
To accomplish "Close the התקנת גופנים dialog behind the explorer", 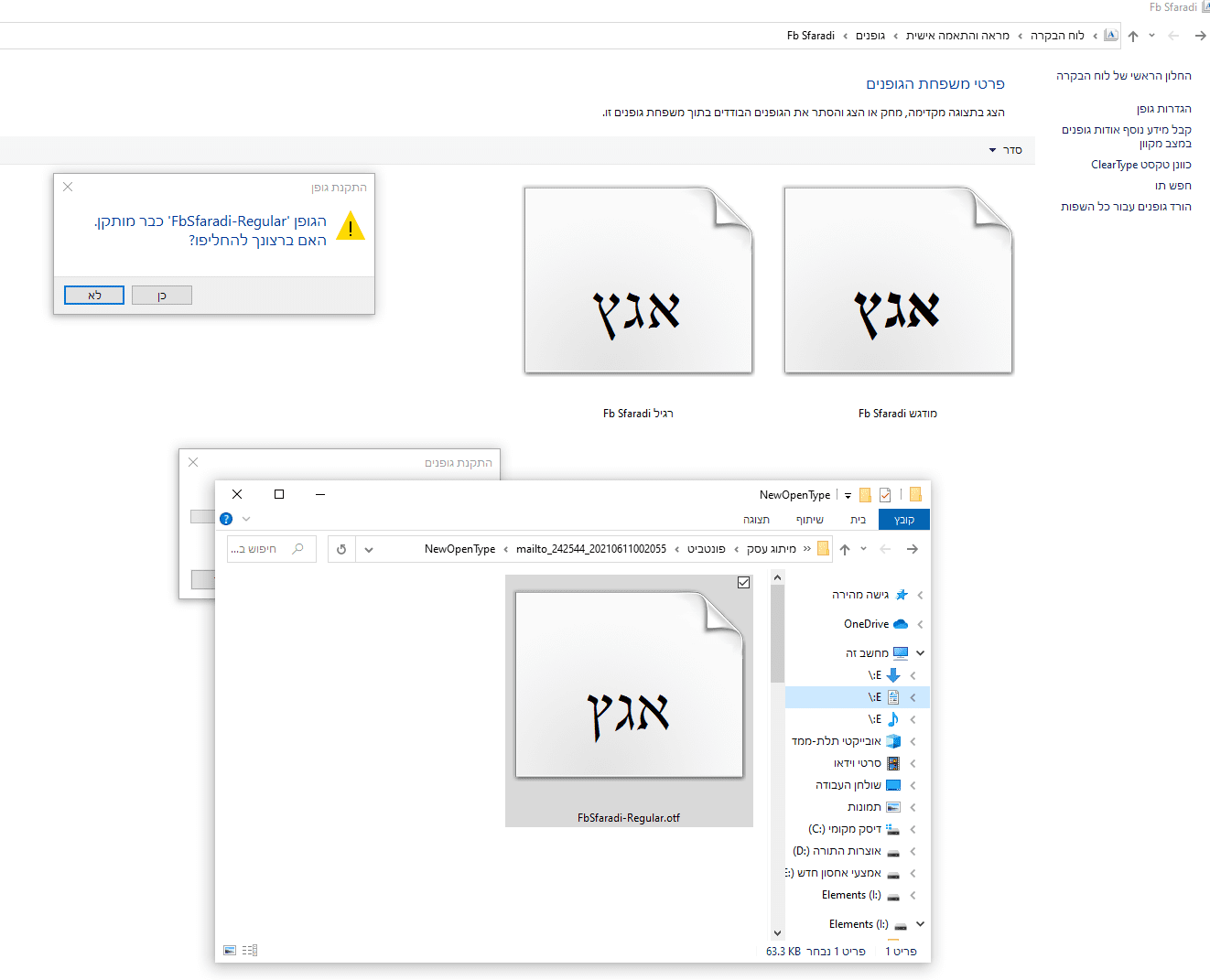I will point(193,462).
